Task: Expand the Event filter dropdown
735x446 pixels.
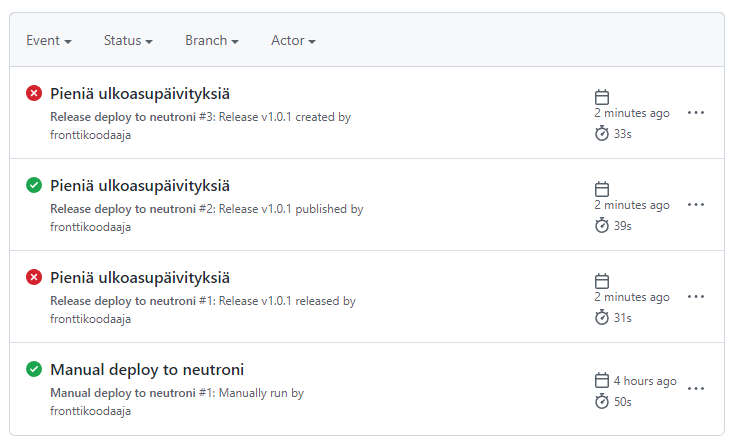Action: [x=49, y=41]
